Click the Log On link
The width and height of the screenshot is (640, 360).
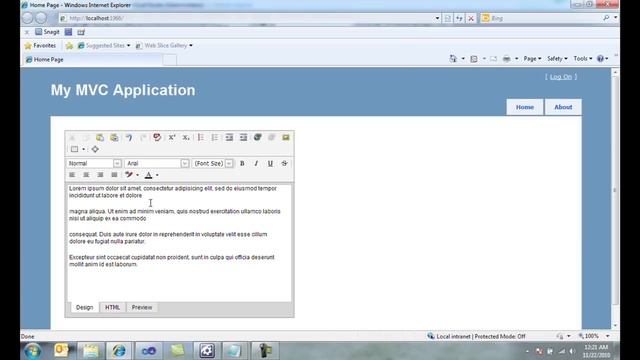(x=561, y=77)
